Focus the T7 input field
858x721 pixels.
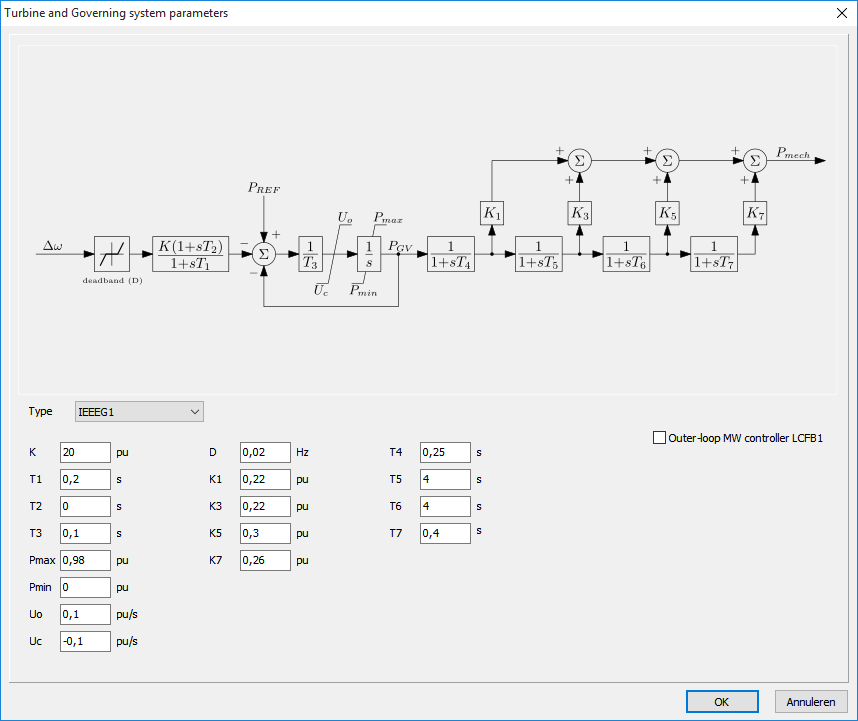[x=445, y=533]
